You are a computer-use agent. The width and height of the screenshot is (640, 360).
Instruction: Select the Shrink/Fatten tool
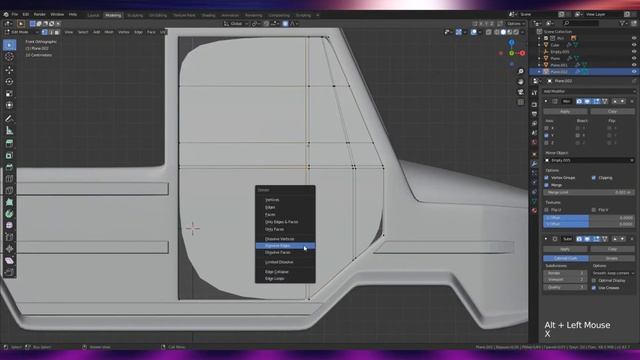[9, 249]
